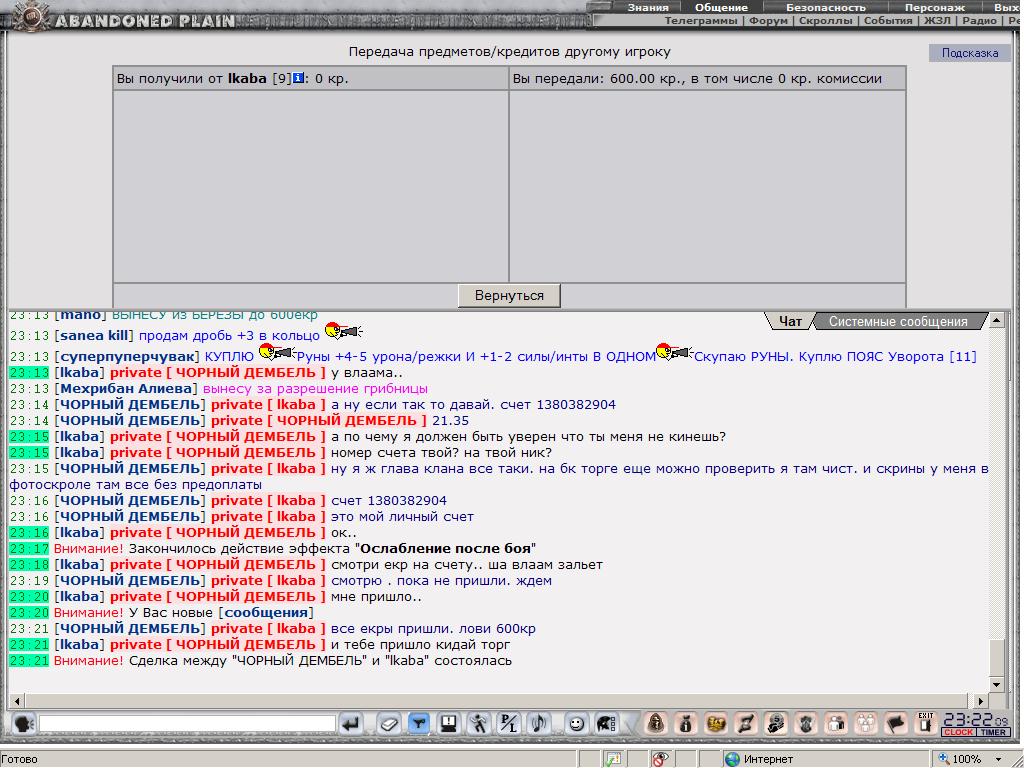The width and height of the screenshot is (1024, 768).
Task: Open the Подсказка hint link
Action: tap(969, 53)
